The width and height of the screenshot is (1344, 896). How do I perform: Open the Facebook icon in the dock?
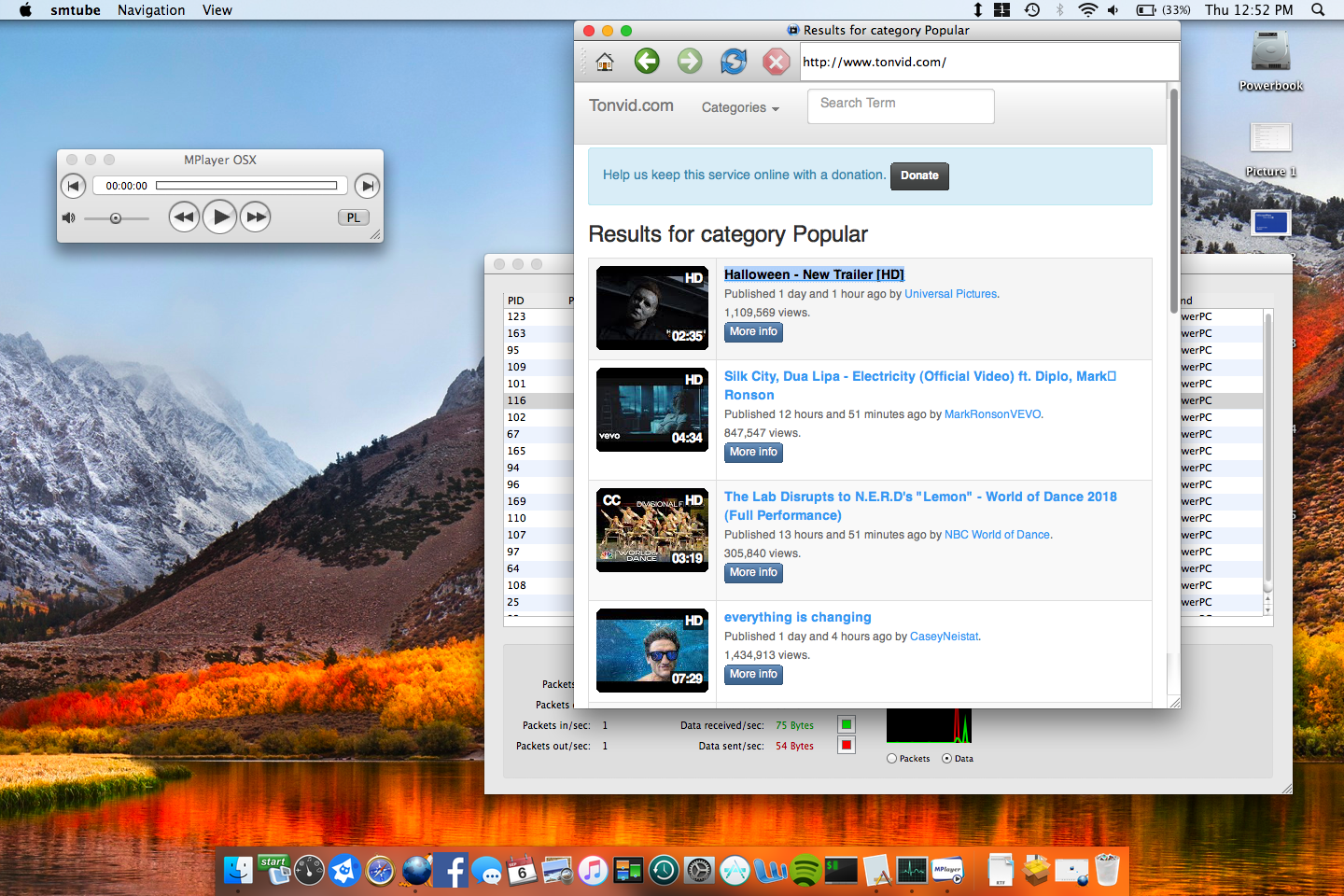451,870
